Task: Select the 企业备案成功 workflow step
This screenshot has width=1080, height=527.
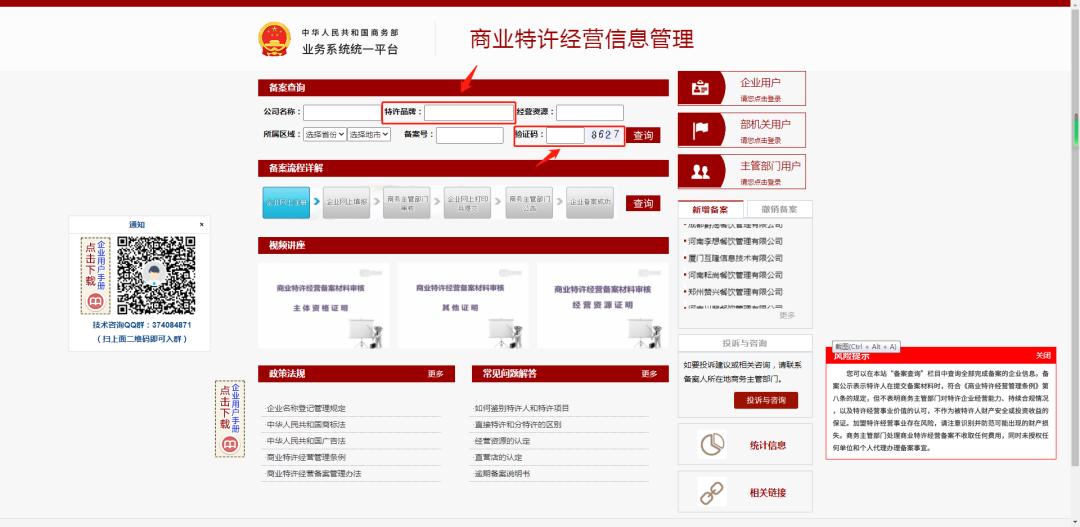Action: tap(590, 203)
